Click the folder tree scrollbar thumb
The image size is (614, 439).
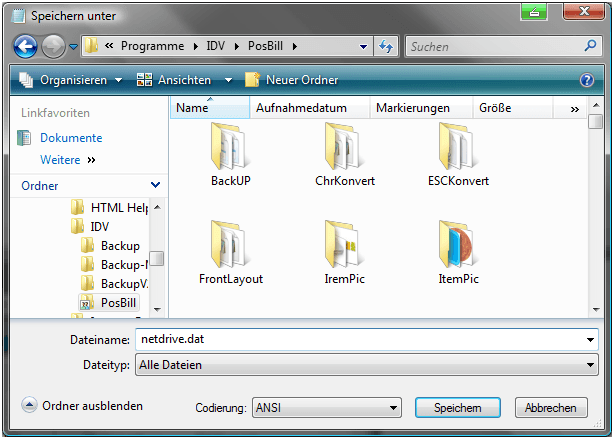157,258
